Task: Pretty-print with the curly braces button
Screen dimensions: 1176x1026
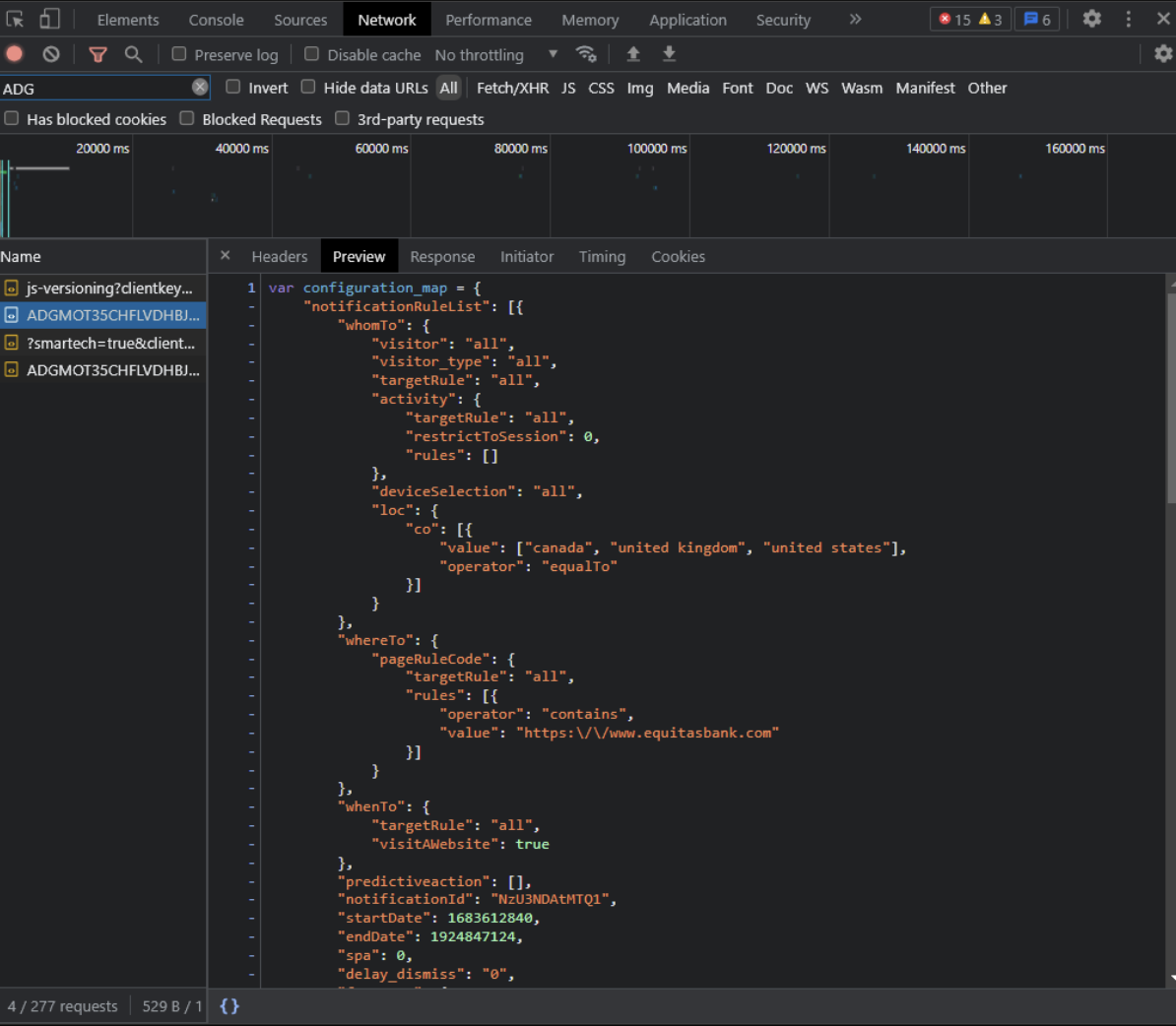Action: [229, 1005]
